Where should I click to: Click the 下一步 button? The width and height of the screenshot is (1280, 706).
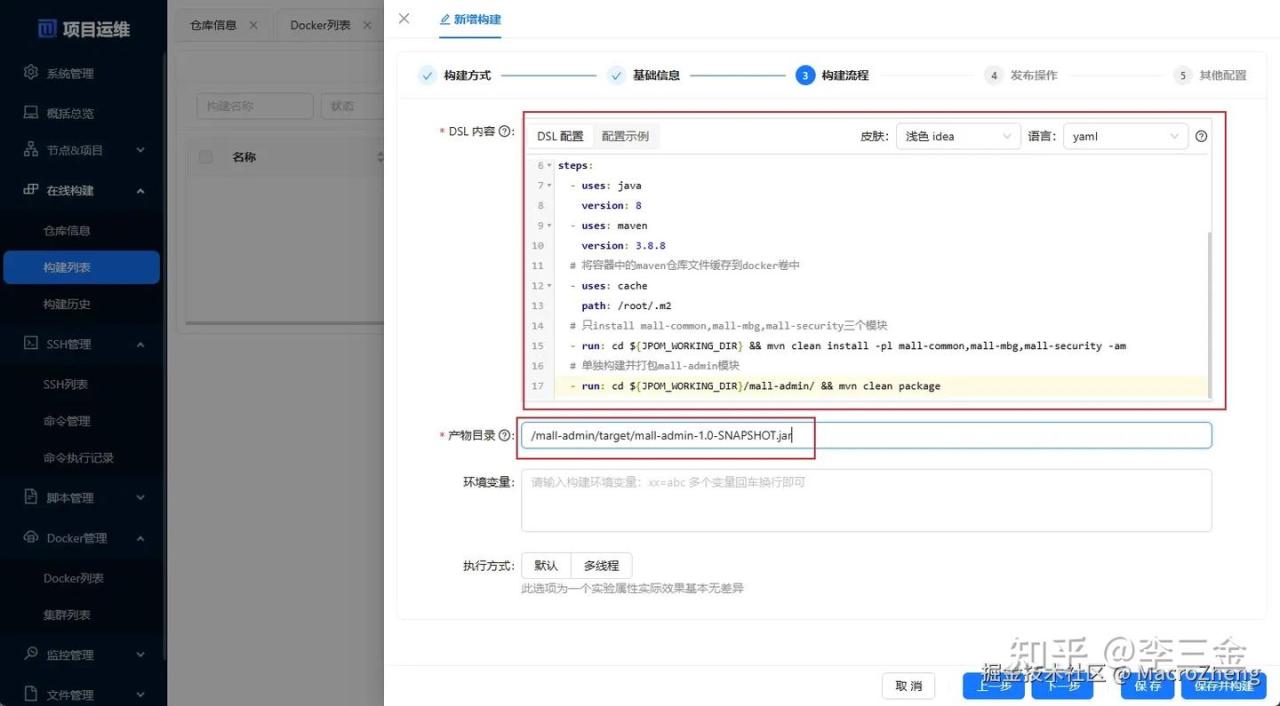1062,686
